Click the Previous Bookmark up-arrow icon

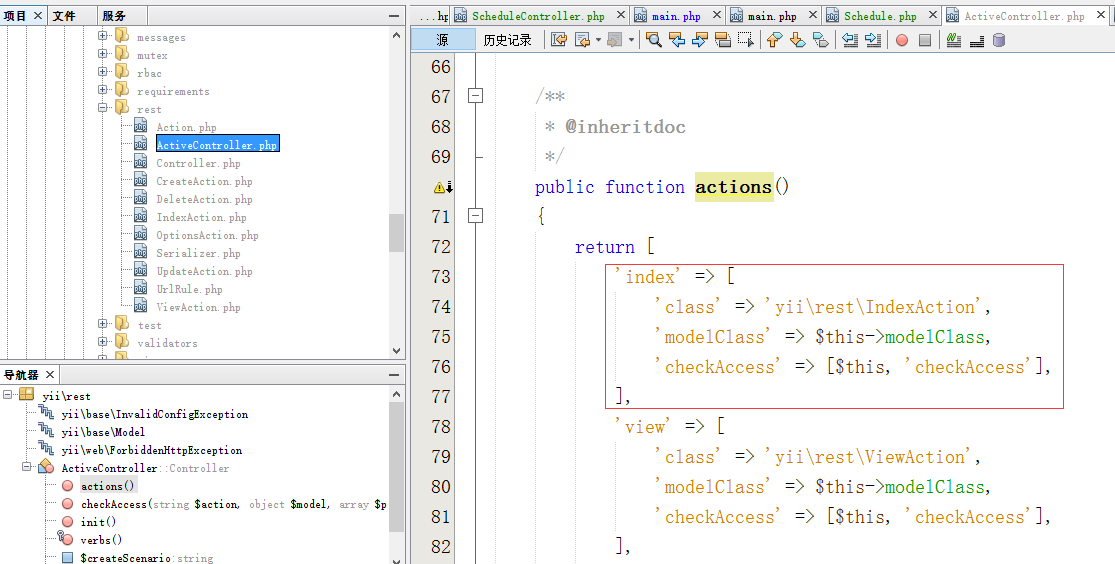[x=773, y=40]
